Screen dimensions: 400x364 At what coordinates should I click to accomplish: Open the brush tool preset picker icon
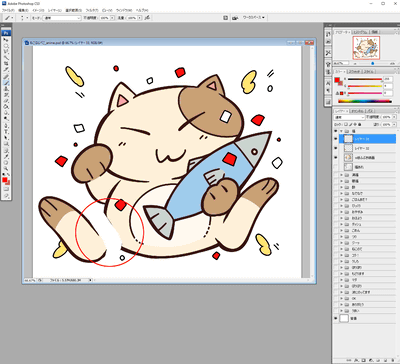tap(8, 18)
